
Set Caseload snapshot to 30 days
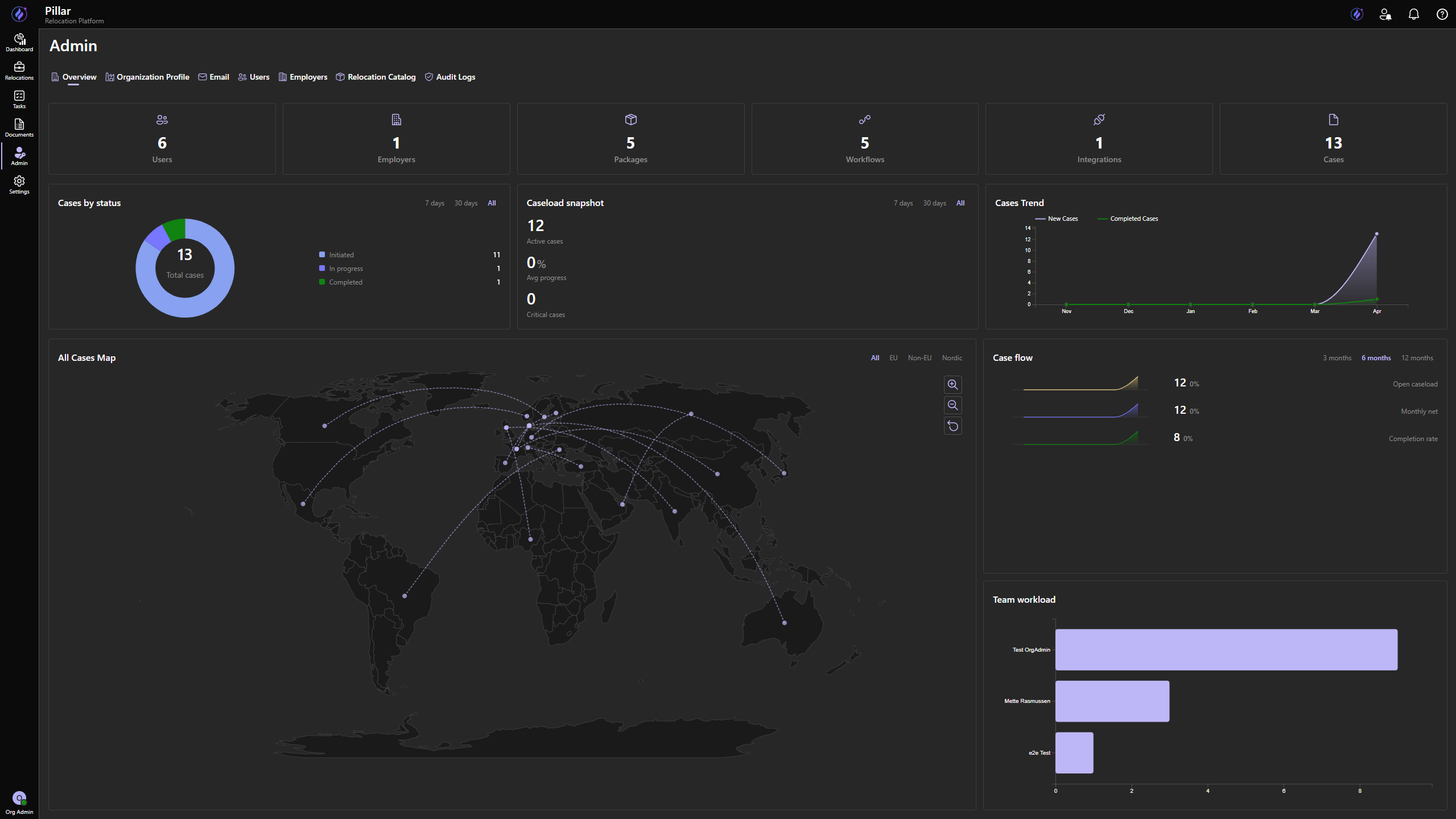coord(935,203)
